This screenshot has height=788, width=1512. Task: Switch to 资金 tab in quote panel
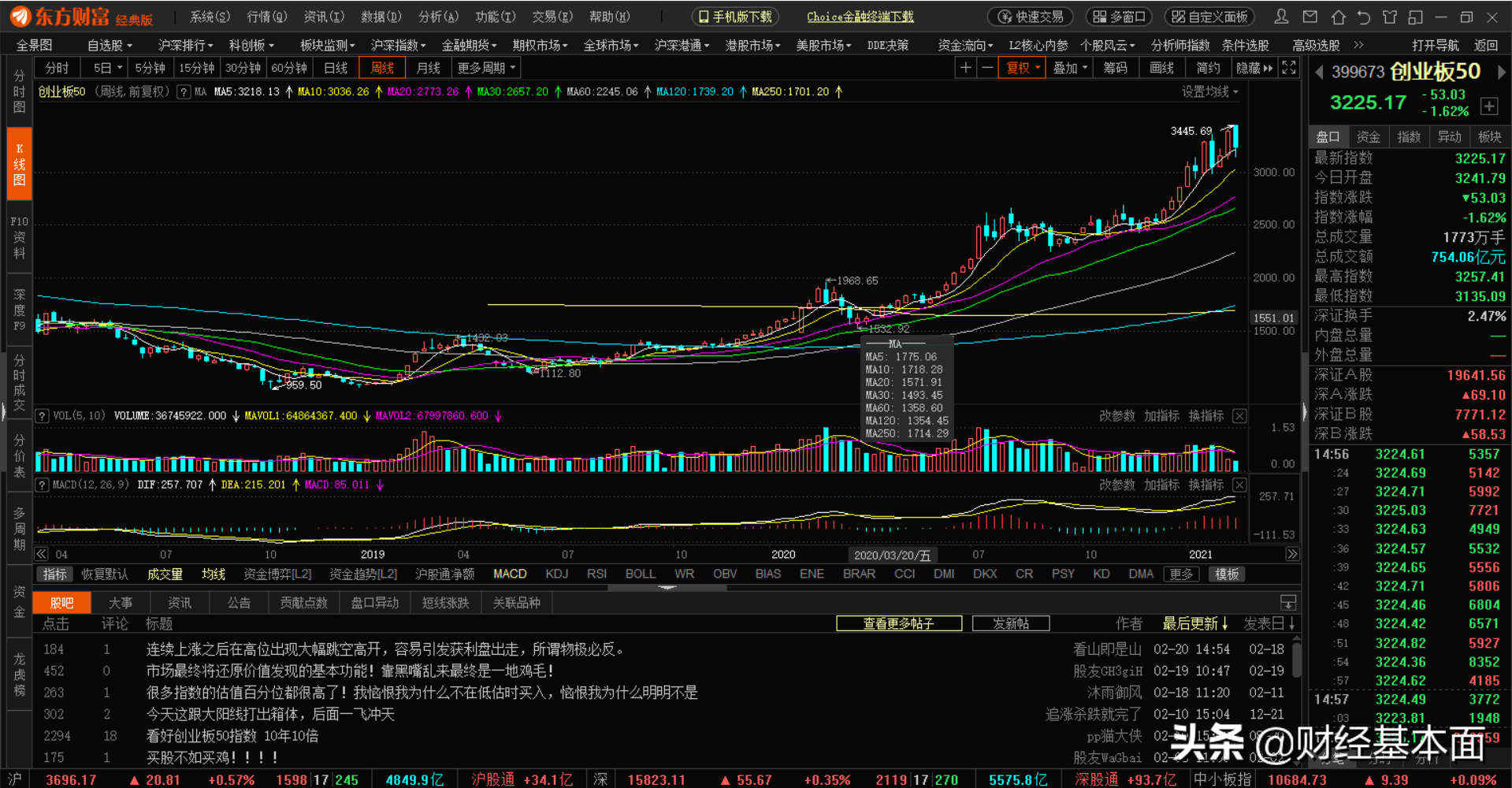[1369, 136]
